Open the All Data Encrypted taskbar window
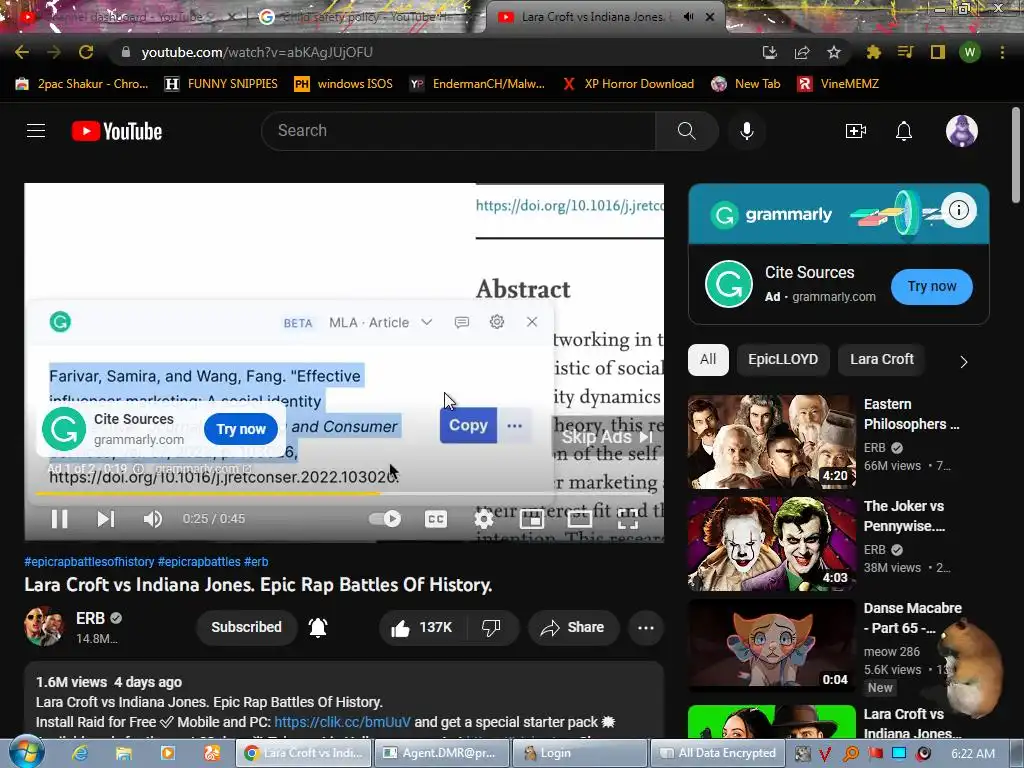This screenshot has height=768, width=1024. (x=716, y=753)
